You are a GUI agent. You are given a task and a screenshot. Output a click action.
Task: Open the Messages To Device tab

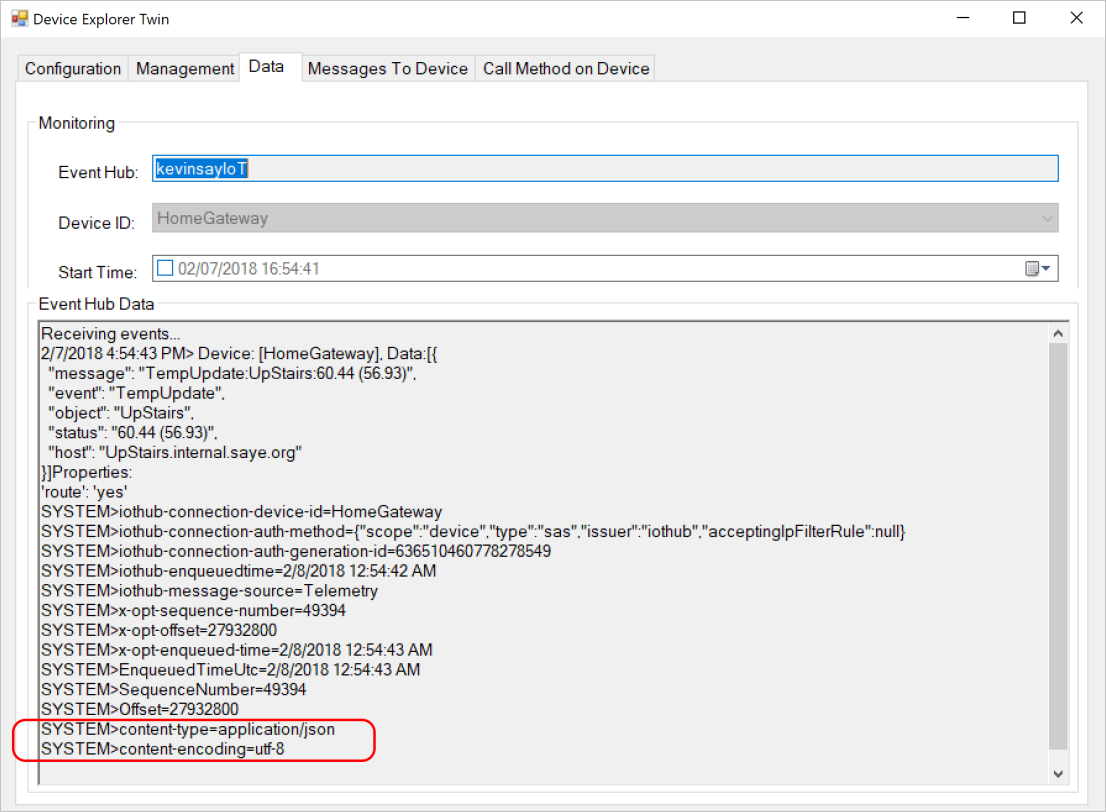388,68
